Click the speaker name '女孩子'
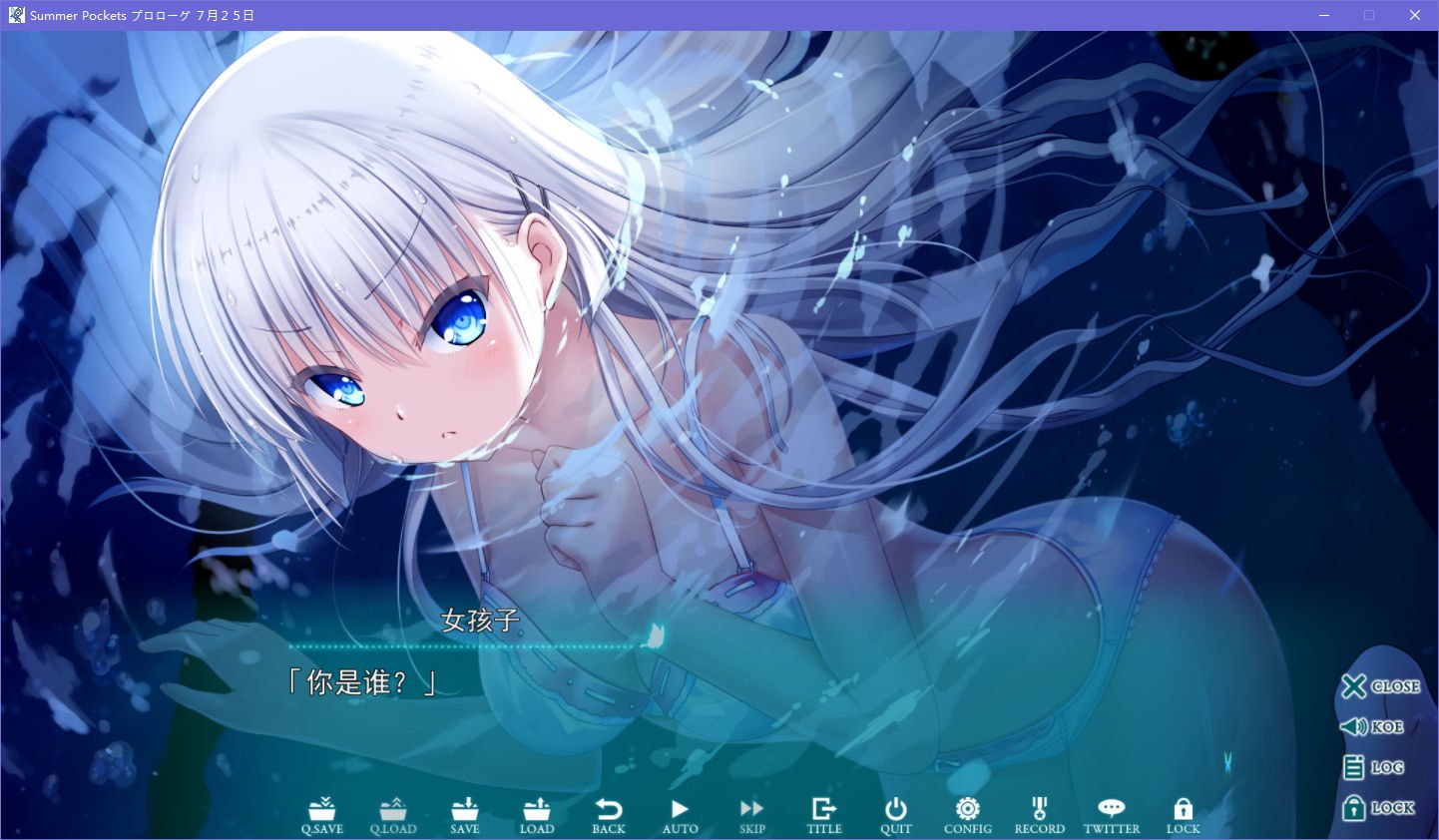This screenshot has width=1439, height=840. [480, 621]
